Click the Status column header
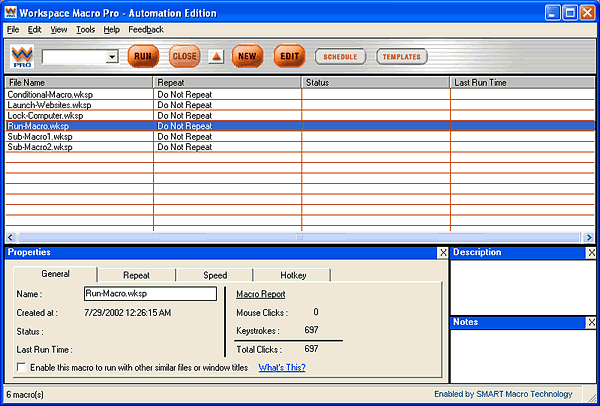 [376, 82]
